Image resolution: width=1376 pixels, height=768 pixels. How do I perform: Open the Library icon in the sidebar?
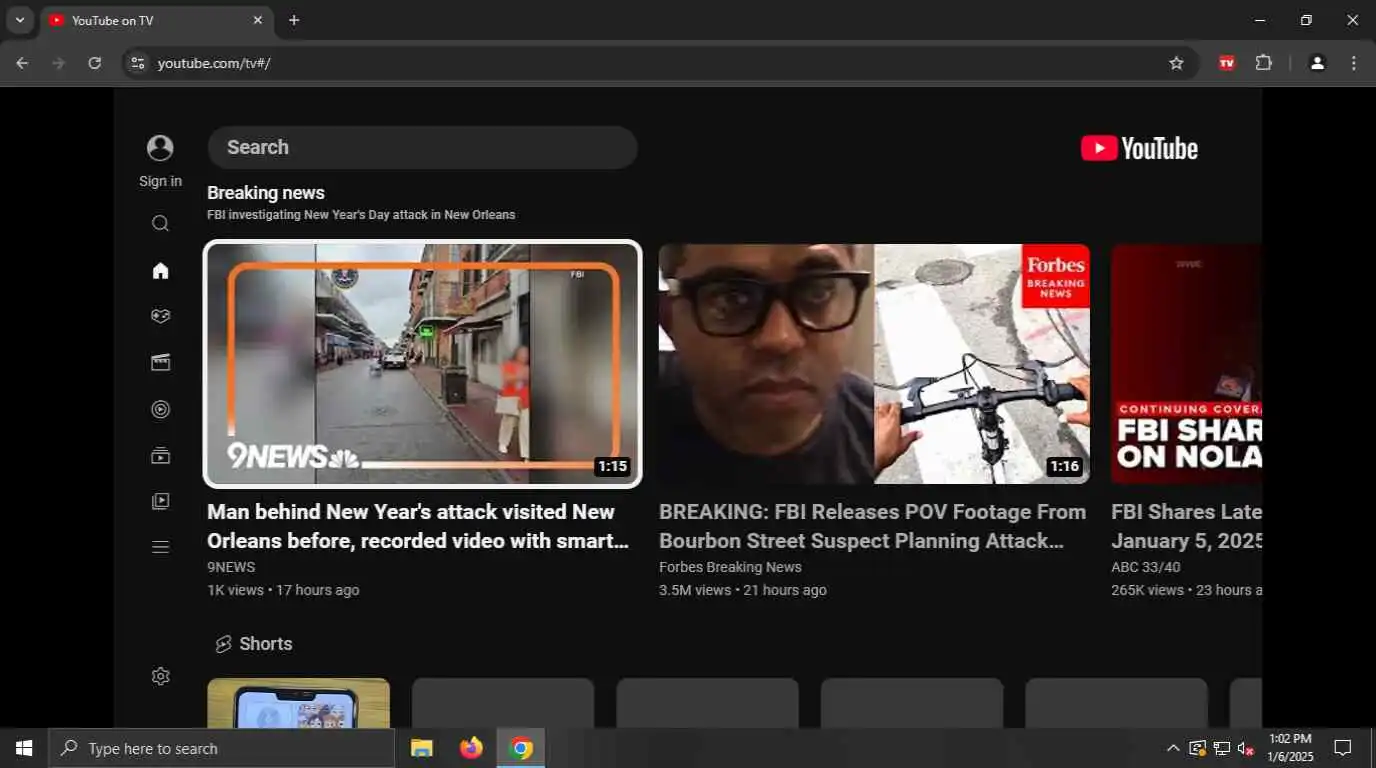click(x=160, y=501)
